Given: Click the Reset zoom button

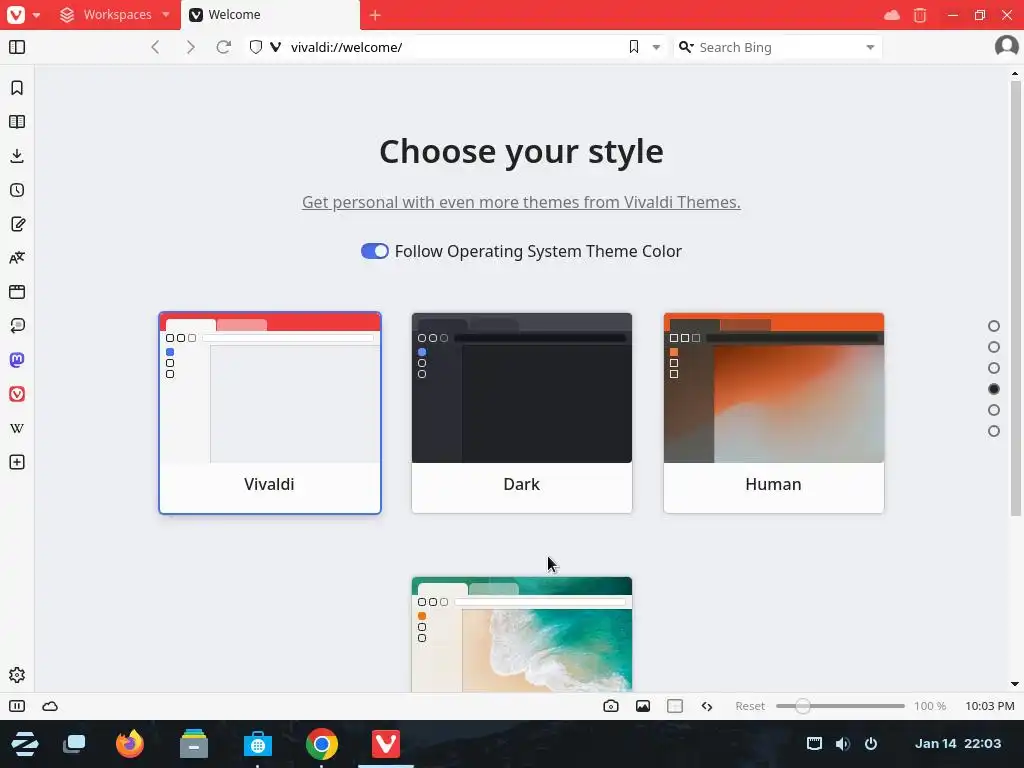Looking at the screenshot, I should [x=750, y=706].
